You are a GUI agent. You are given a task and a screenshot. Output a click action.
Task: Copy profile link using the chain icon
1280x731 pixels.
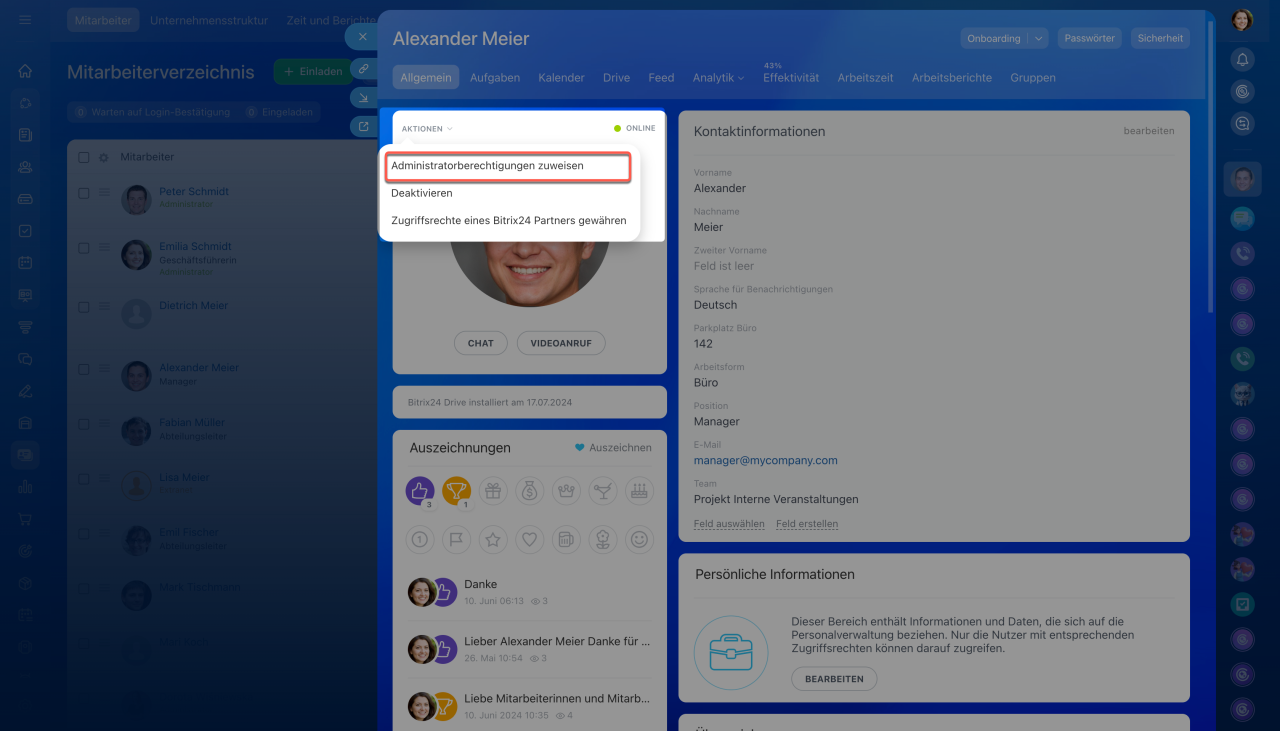[362, 69]
